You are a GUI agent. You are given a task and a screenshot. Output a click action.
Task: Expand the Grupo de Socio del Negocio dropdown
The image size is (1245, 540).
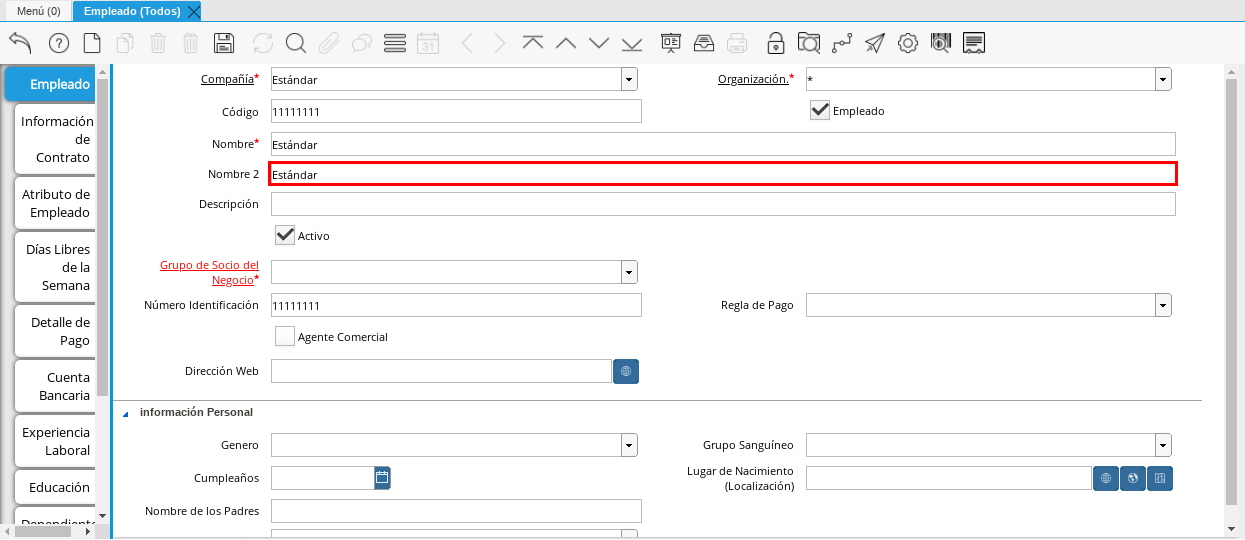point(628,272)
